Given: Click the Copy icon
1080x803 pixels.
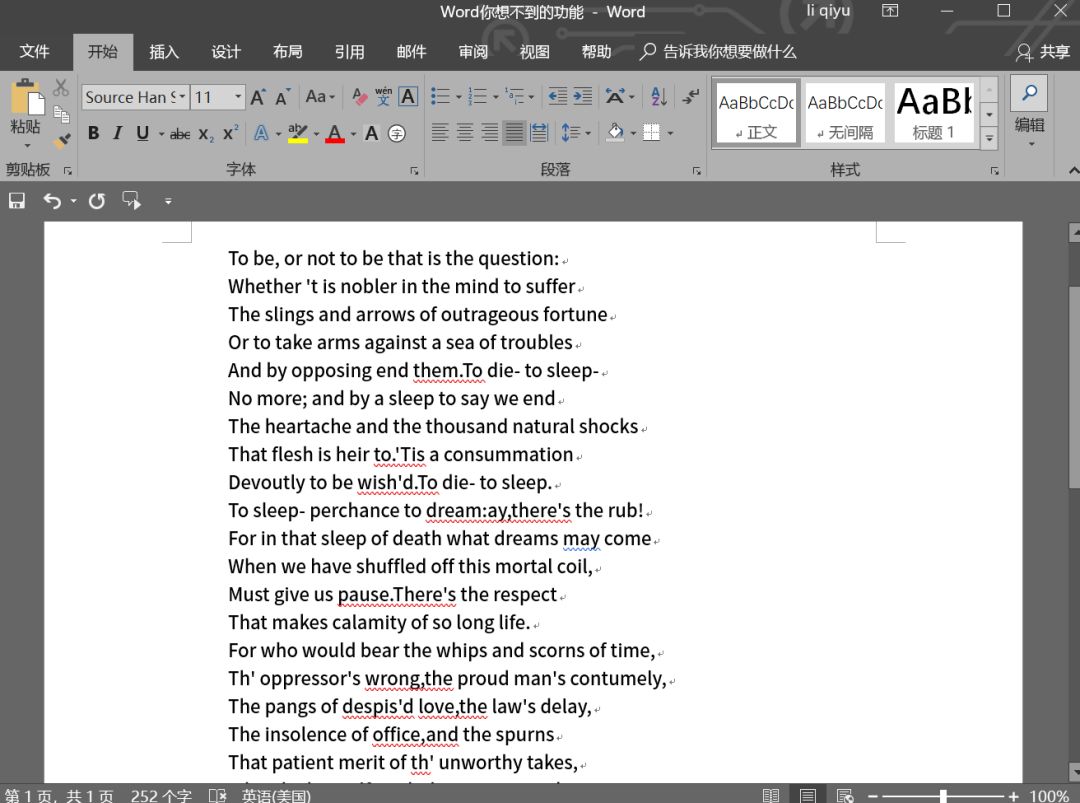Looking at the screenshot, I should click(x=61, y=114).
